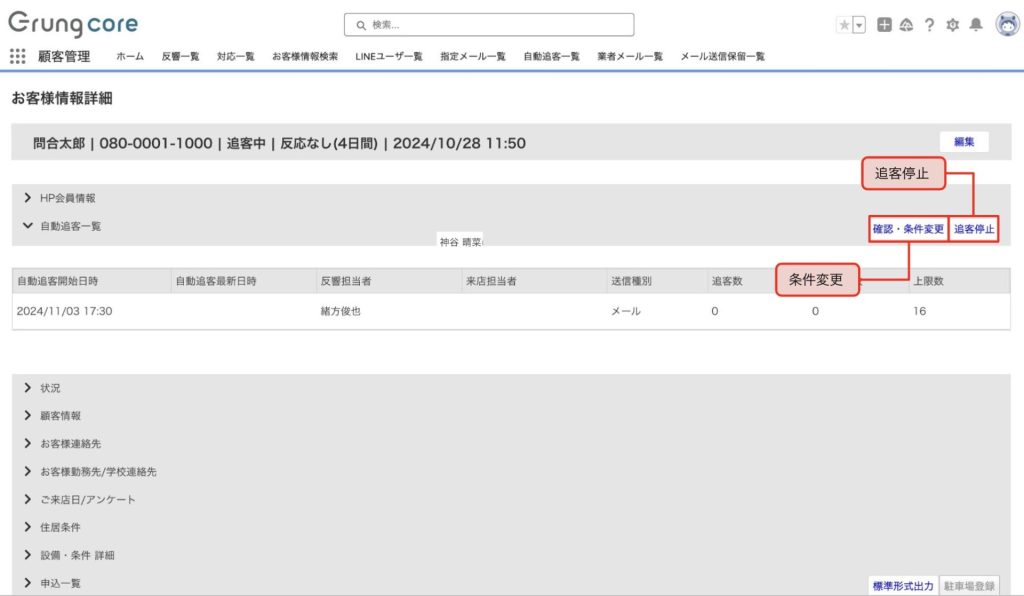1024x596 pixels.
Task: Open the app launcher grid icon
Action: point(17,56)
